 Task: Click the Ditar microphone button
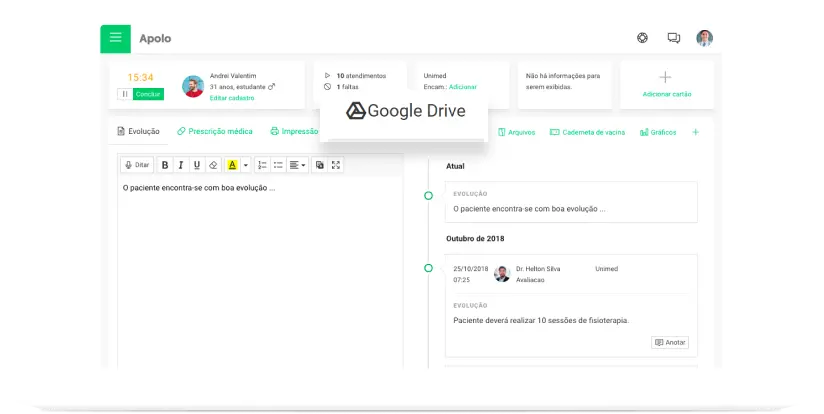tap(137, 165)
